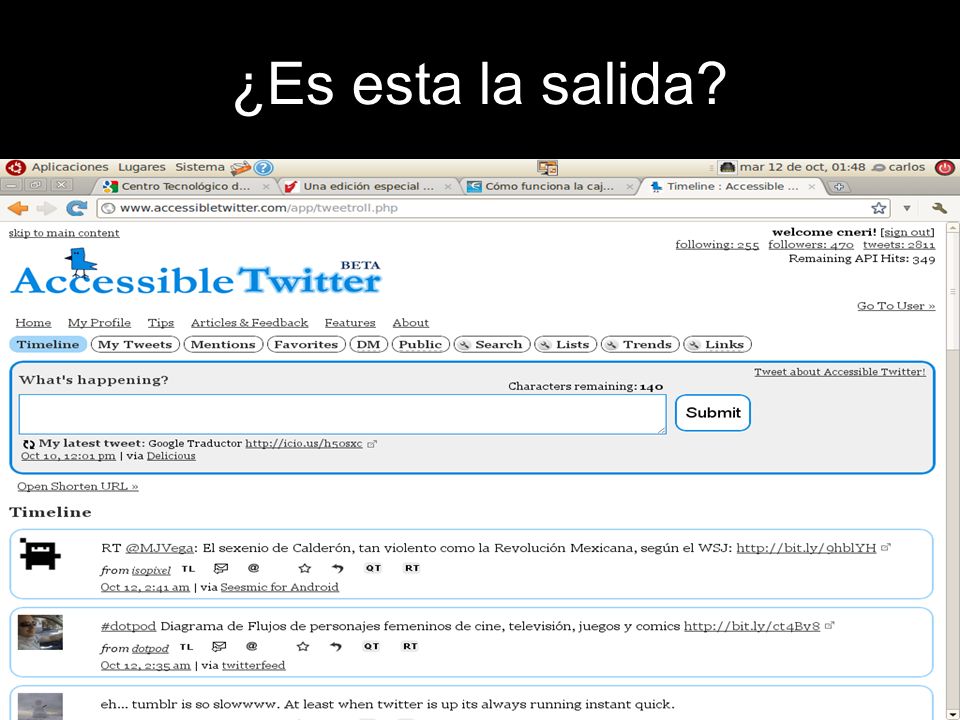Open the page dropdown arrow menu
Image resolution: width=960 pixels, height=720 pixels.
coord(907,208)
